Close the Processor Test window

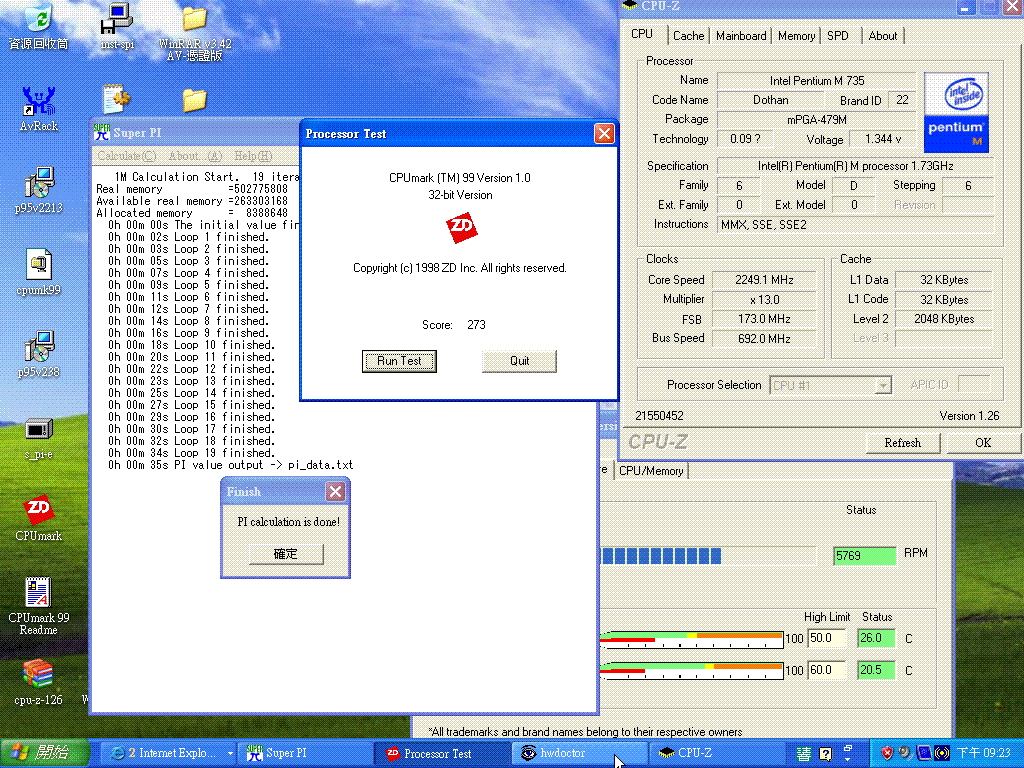[x=604, y=133]
